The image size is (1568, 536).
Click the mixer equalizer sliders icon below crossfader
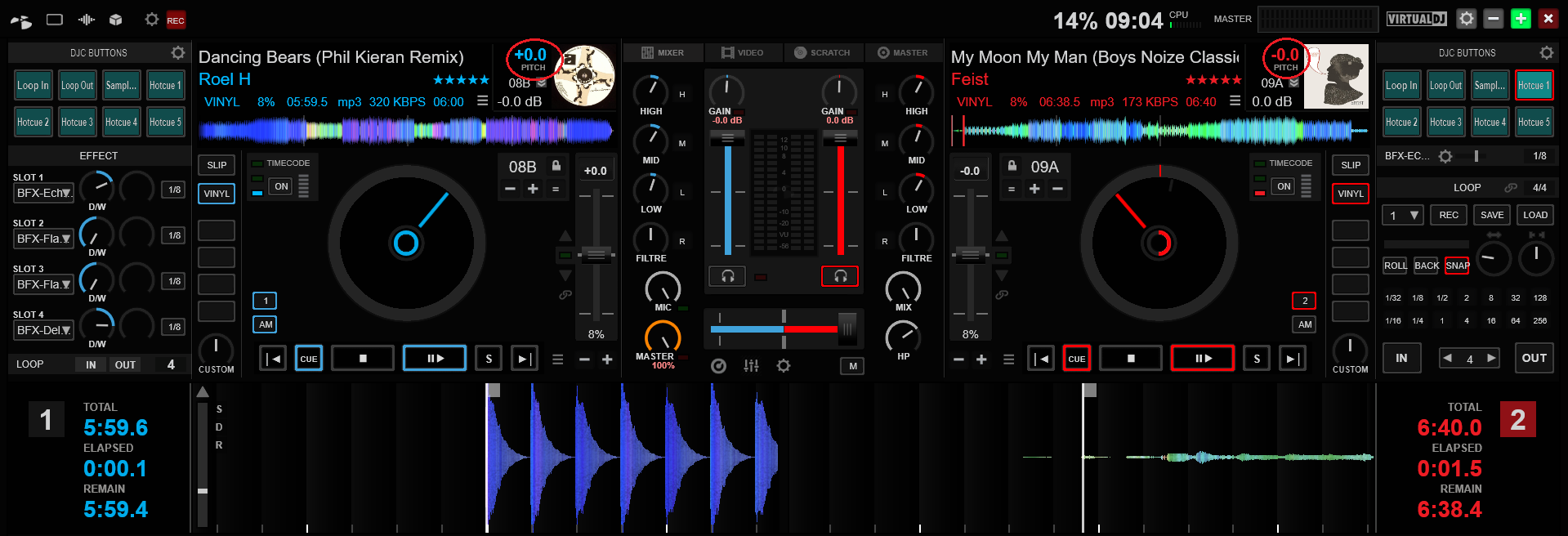751,366
